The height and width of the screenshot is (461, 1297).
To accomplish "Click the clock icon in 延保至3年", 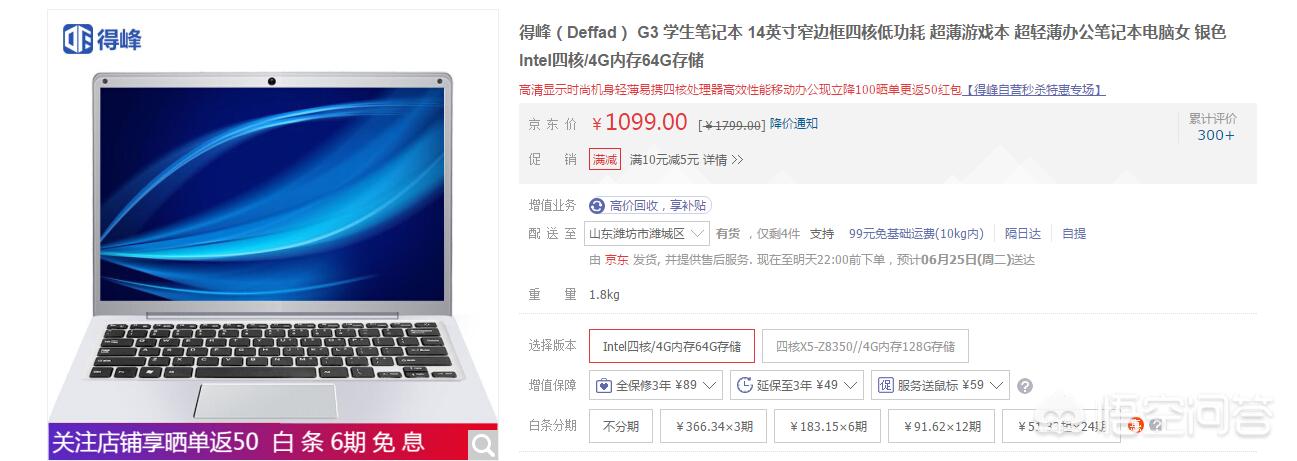I will pos(745,385).
